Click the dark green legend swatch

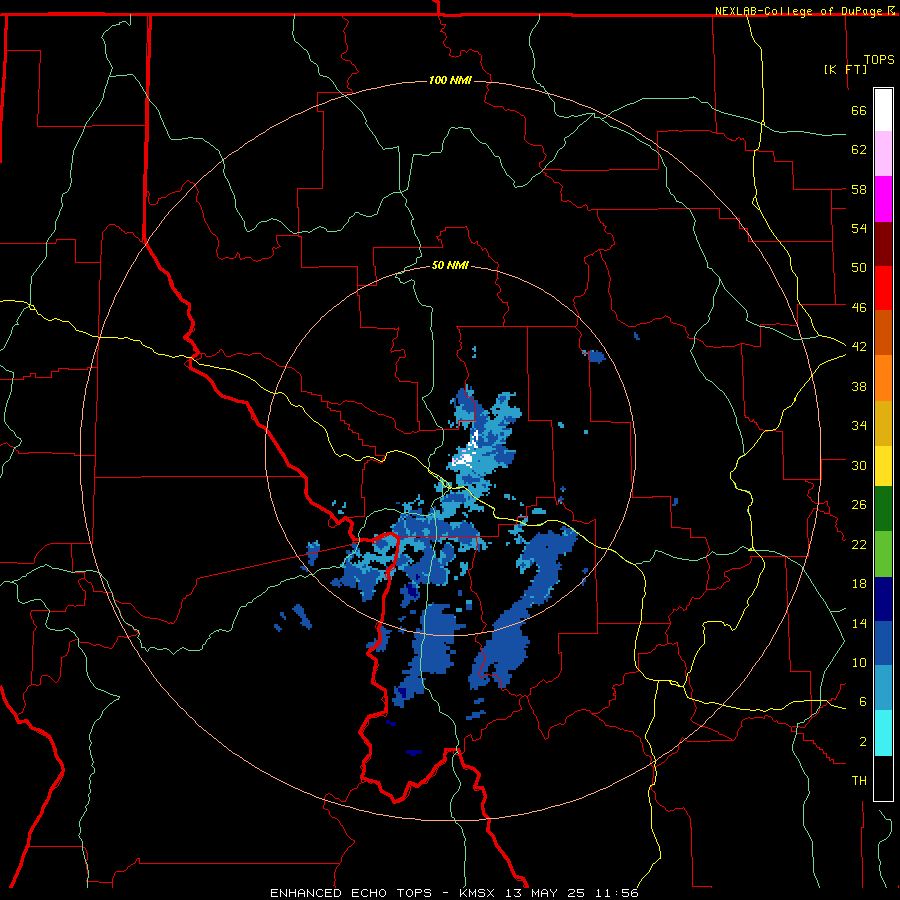pyautogui.click(x=883, y=509)
